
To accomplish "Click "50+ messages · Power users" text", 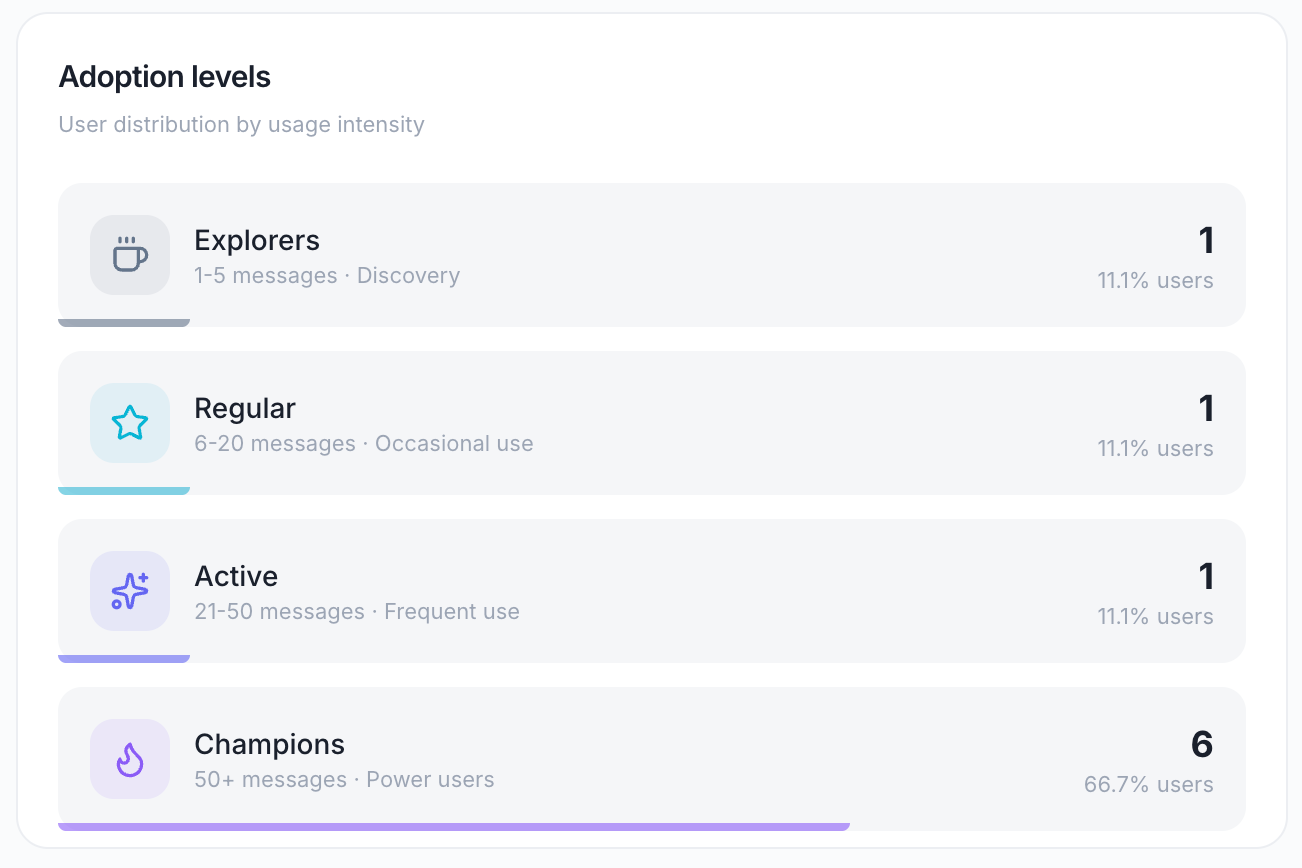I will [x=344, y=779].
